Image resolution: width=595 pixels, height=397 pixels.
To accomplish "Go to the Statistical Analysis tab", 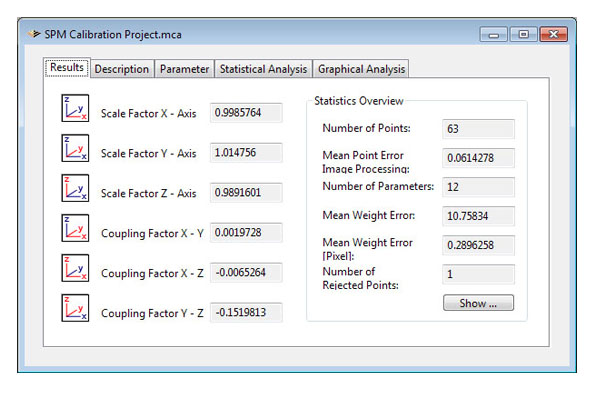I will click(x=263, y=69).
